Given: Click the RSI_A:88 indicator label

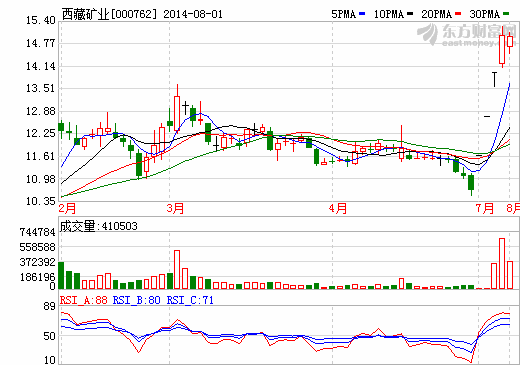Looking at the screenshot, I should click(x=84, y=300).
